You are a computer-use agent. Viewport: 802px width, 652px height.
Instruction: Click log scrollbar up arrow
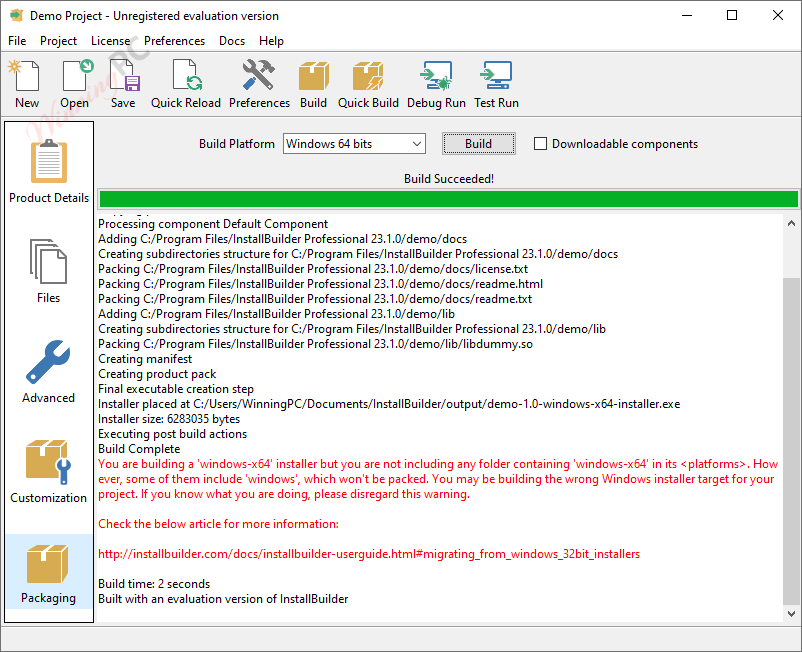coord(791,223)
